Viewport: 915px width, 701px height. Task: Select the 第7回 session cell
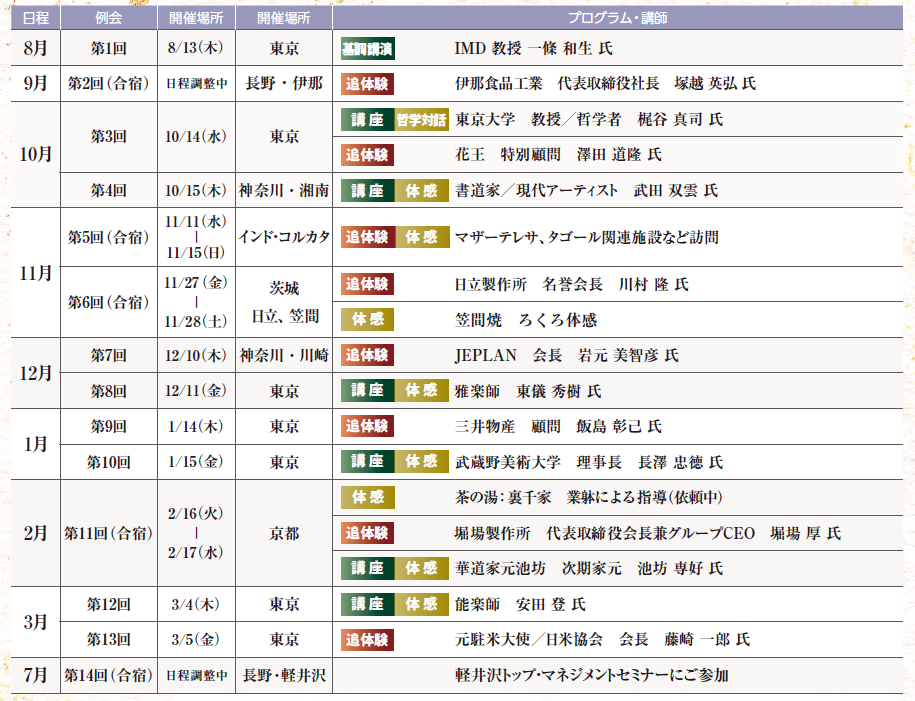click(x=109, y=355)
